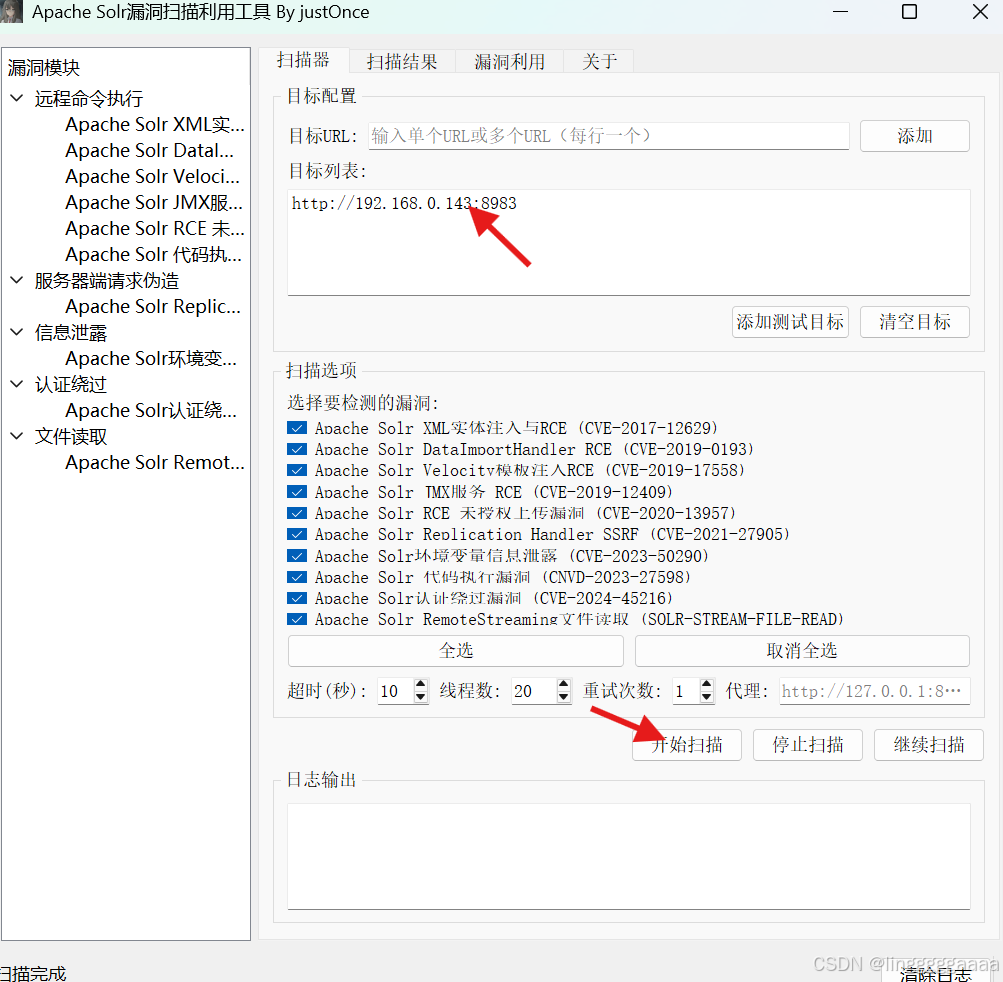Decrease 重试次数 with down arrow
Image resolution: width=1003 pixels, height=982 pixels.
(707, 697)
